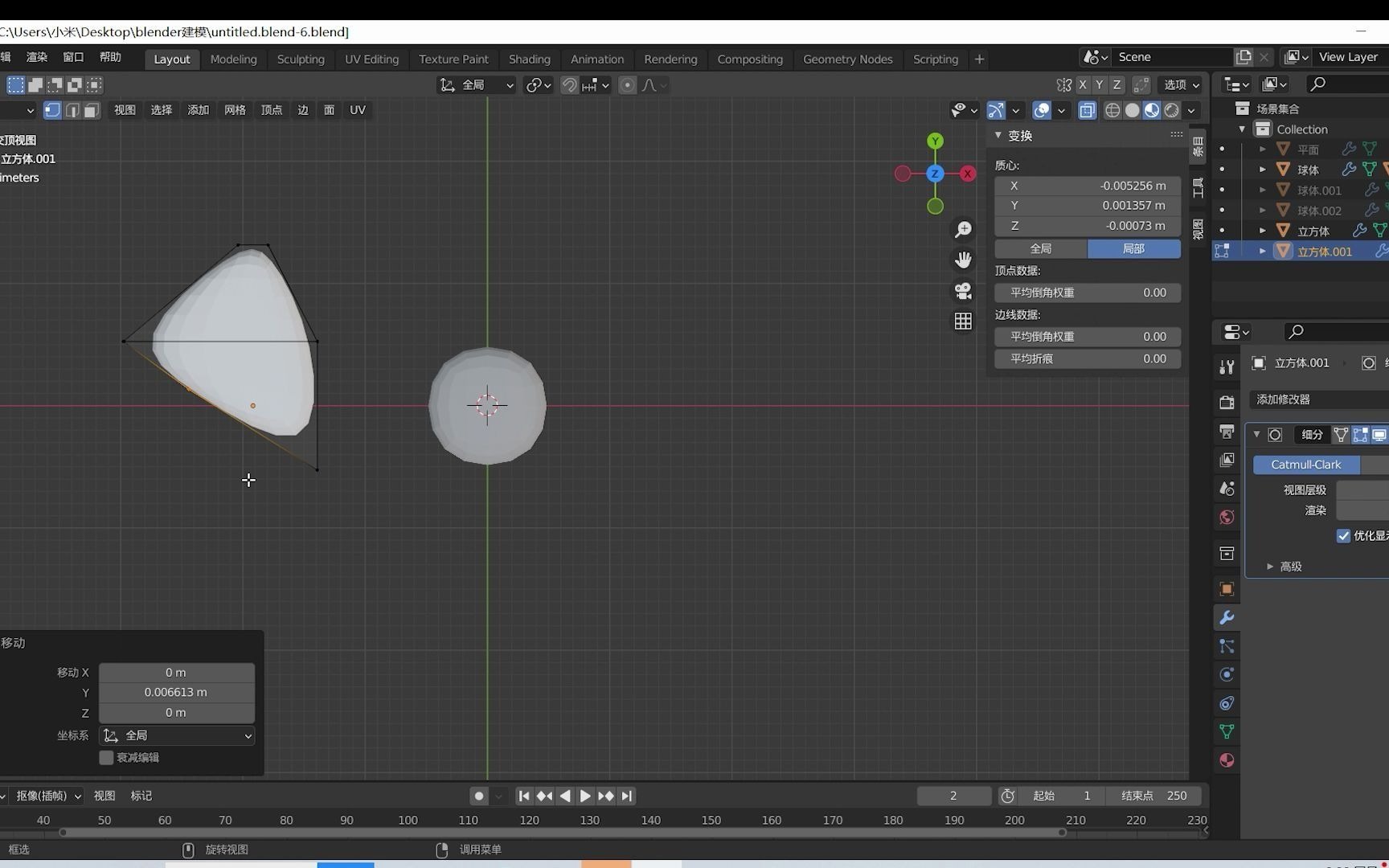Viewport: 1389px width, 868px height.
Task: Open World Properties globe icon
Action: 1226,517
